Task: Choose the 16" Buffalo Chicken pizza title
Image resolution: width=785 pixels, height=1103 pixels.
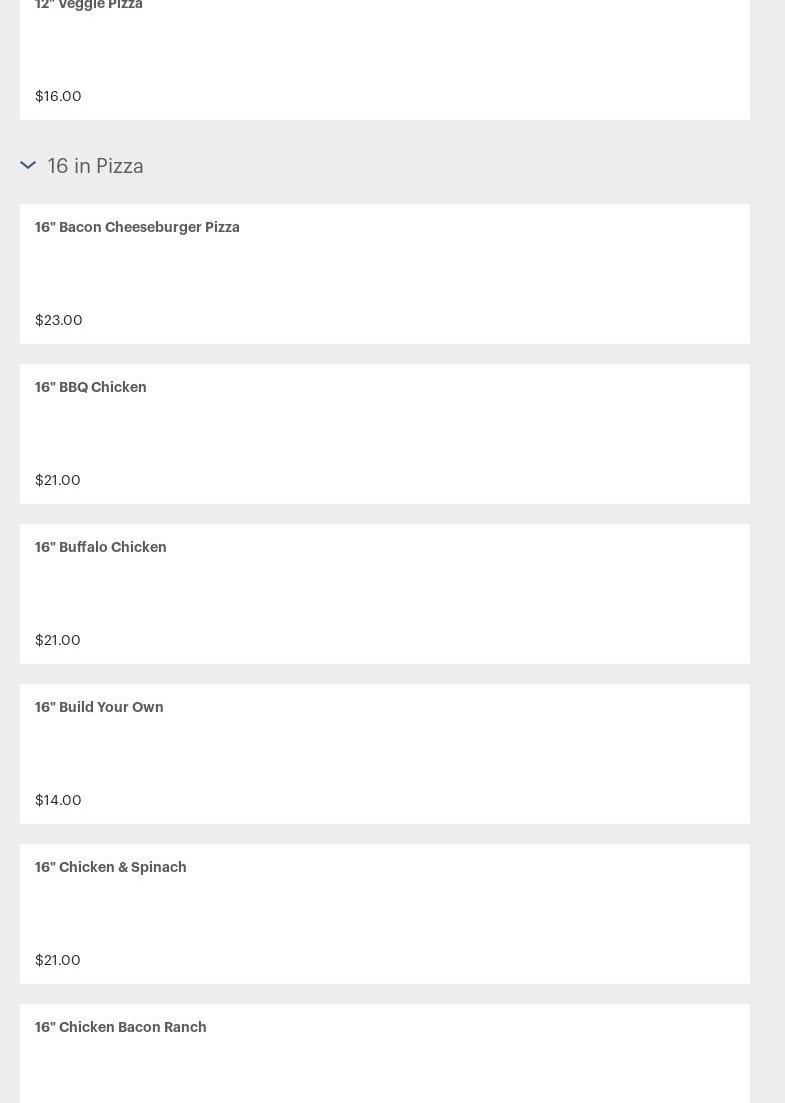Action: 101,547
